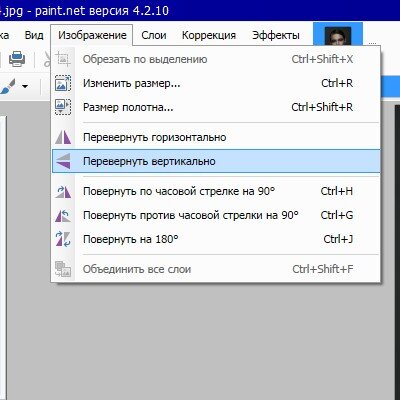
Task: Click the Print toolbar icon
Action: point(17,59)
